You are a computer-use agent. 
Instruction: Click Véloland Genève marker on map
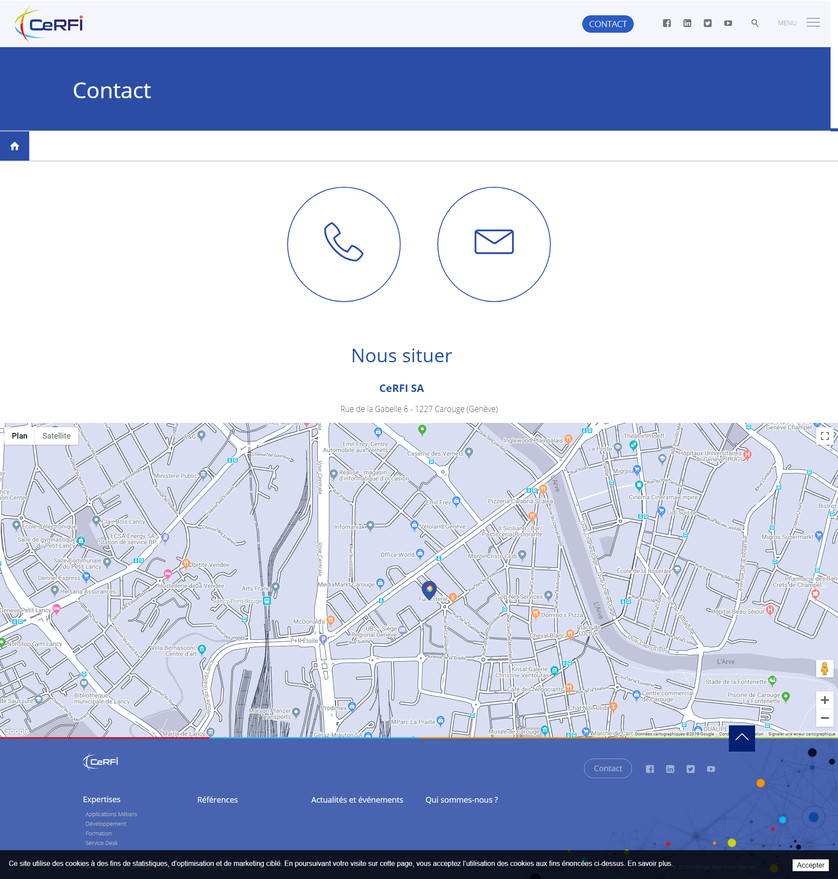[414, 525]
